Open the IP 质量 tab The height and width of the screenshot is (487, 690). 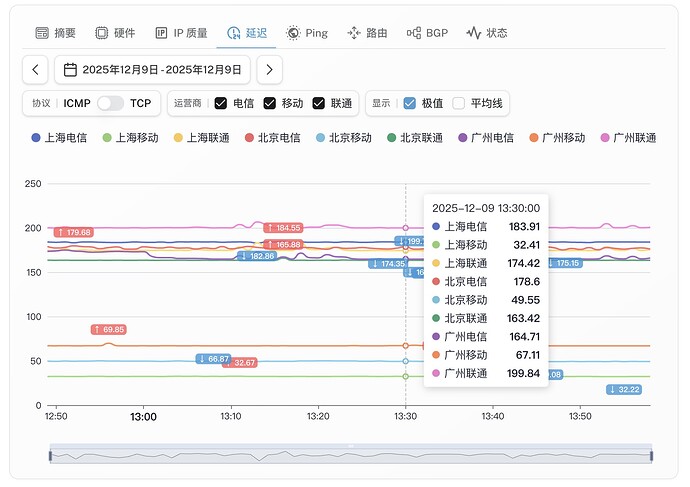[x=181, y=33]
